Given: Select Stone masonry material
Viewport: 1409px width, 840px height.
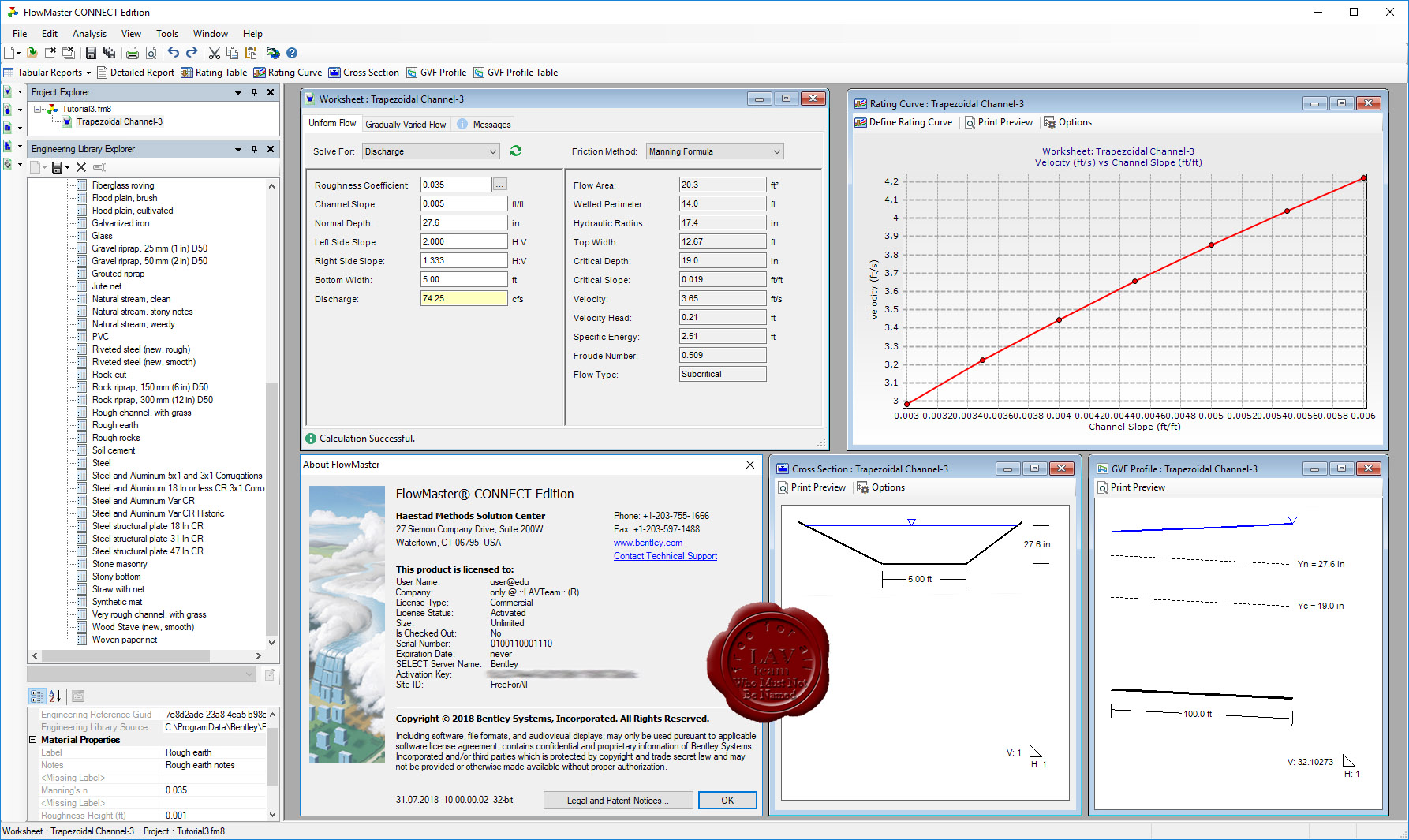Looking at the screenshot, I should click(119, 564).
